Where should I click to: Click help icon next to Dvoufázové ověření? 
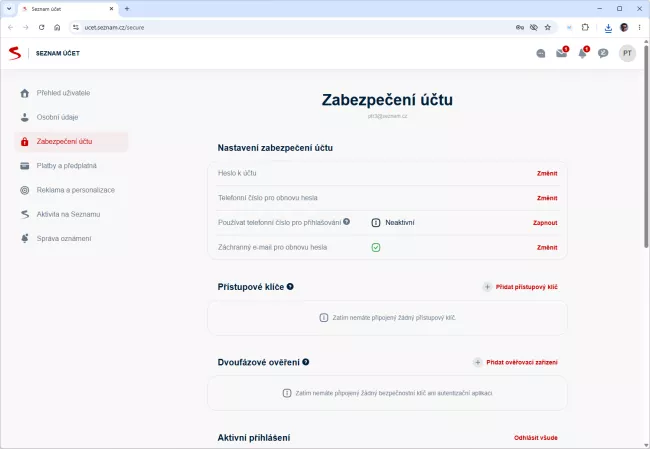click(306, 362)
